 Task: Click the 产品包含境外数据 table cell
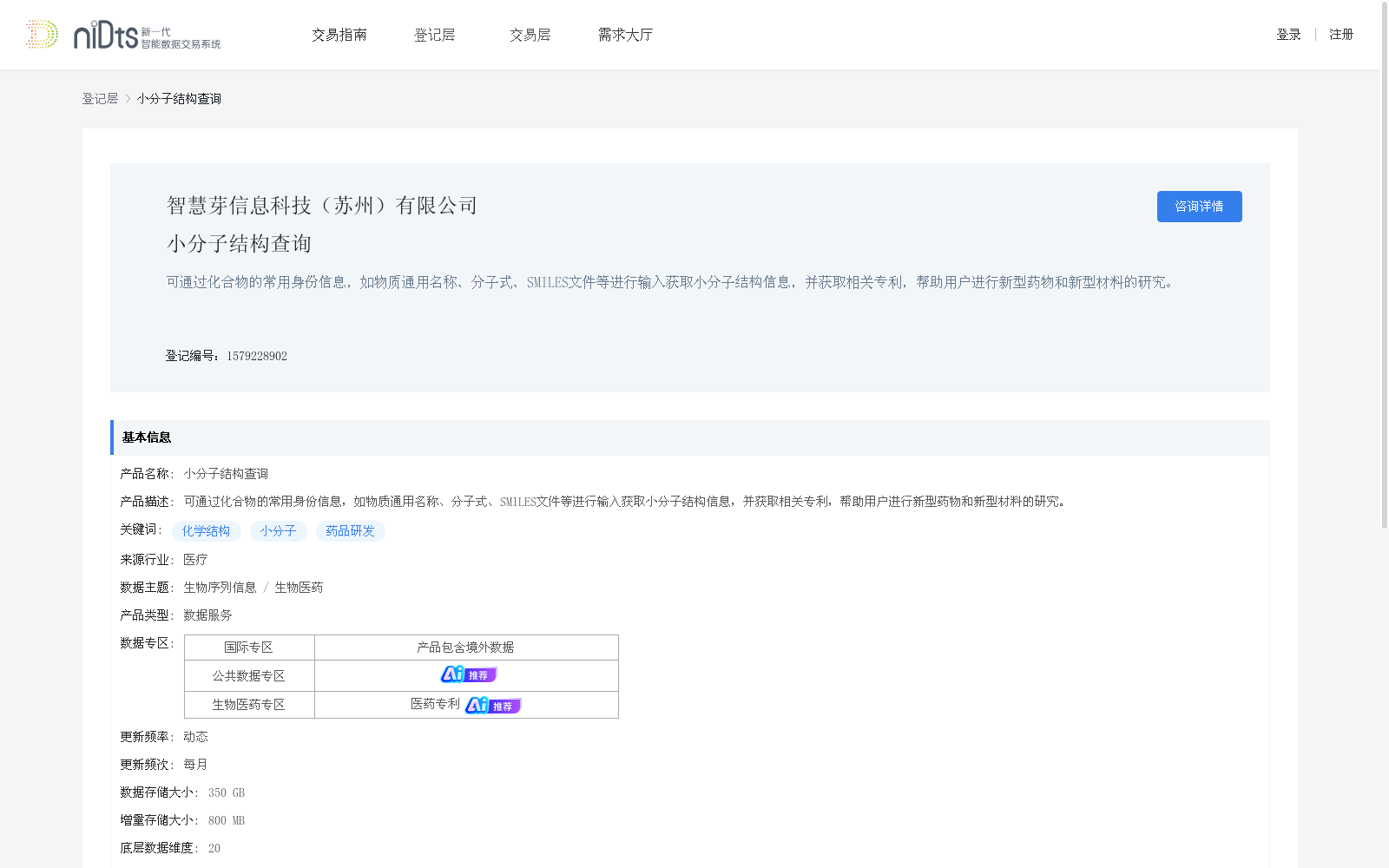(x=466, y=648)
